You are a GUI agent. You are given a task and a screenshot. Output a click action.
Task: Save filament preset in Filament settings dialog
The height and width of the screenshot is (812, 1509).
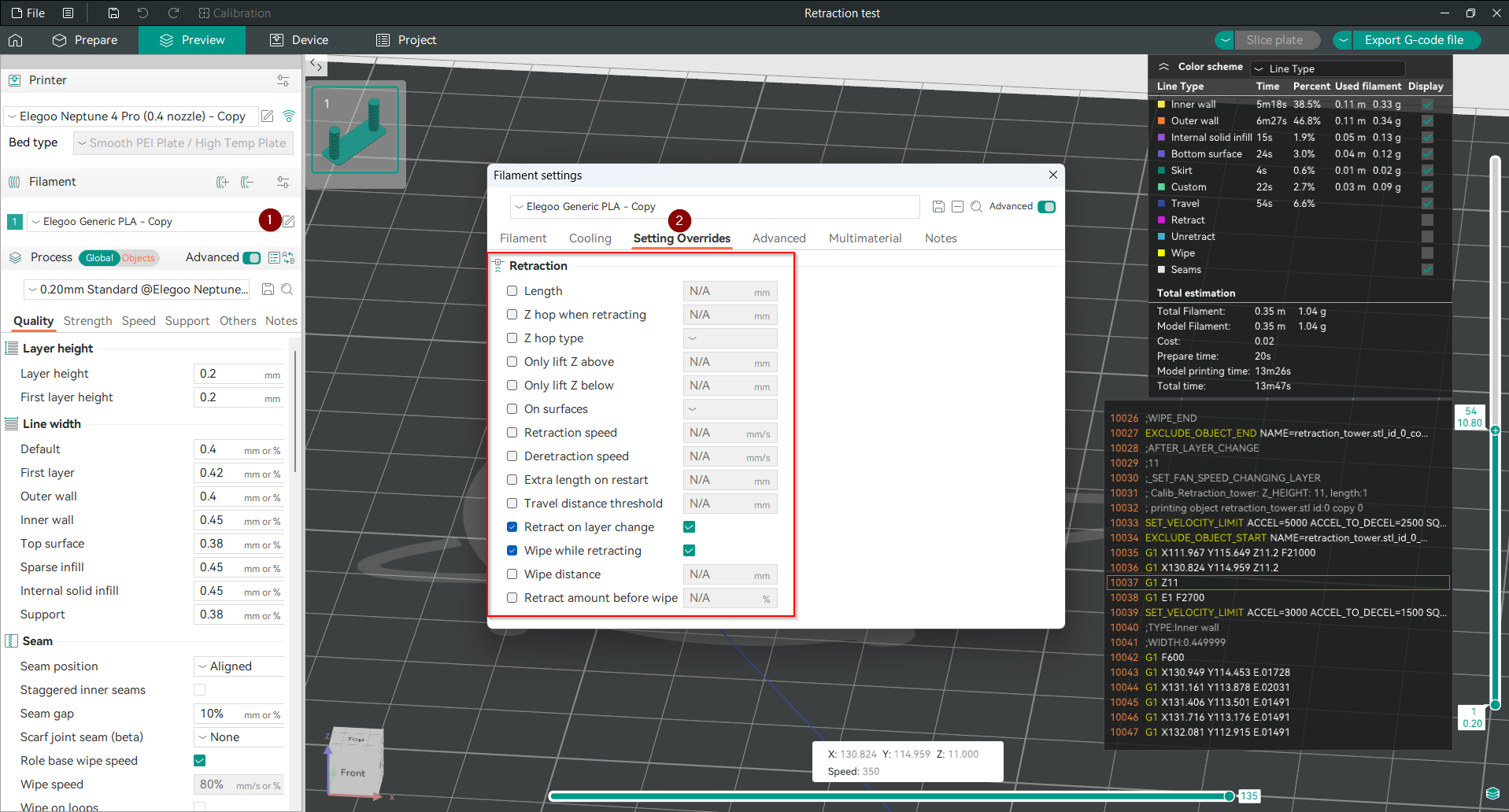pyautogui.click(x=938, y=206)
